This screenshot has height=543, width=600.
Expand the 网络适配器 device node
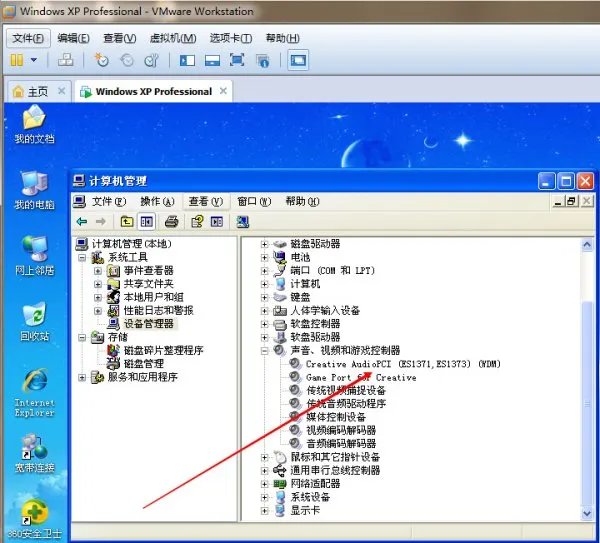pos(265,483)
